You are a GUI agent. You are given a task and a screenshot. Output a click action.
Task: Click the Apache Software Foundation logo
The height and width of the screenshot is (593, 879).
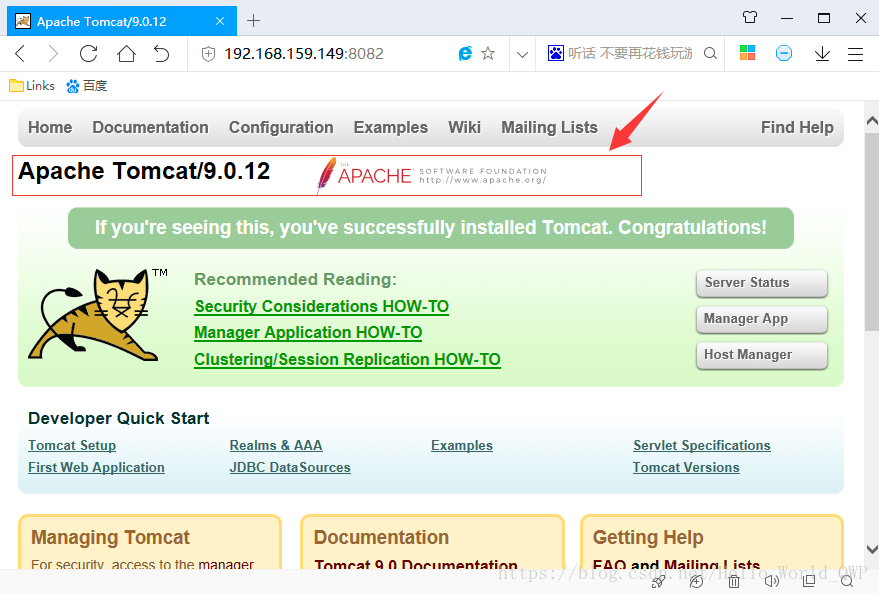[x=432, y=176]
